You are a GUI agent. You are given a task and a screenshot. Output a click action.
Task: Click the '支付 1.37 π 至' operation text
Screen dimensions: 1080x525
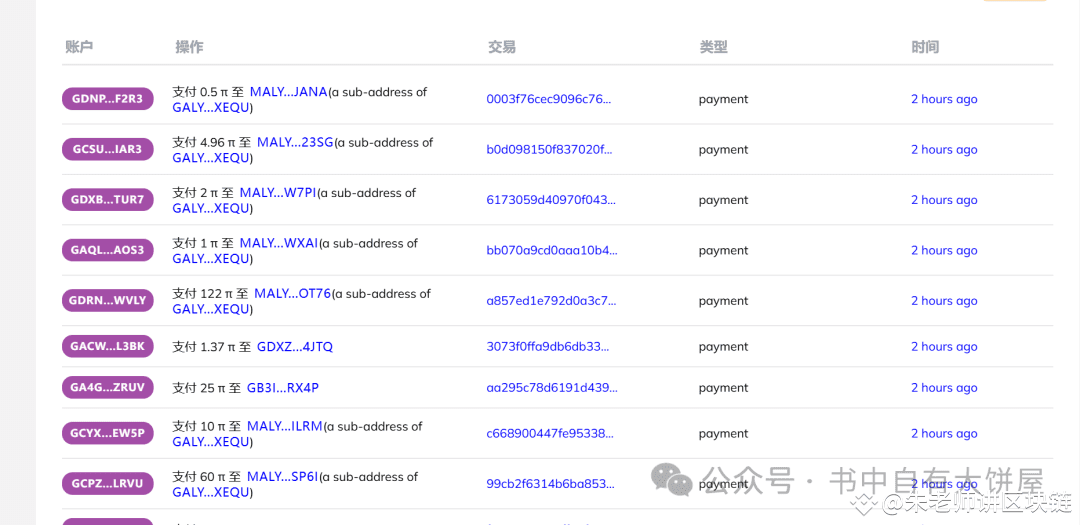click(x=211, y=347)
